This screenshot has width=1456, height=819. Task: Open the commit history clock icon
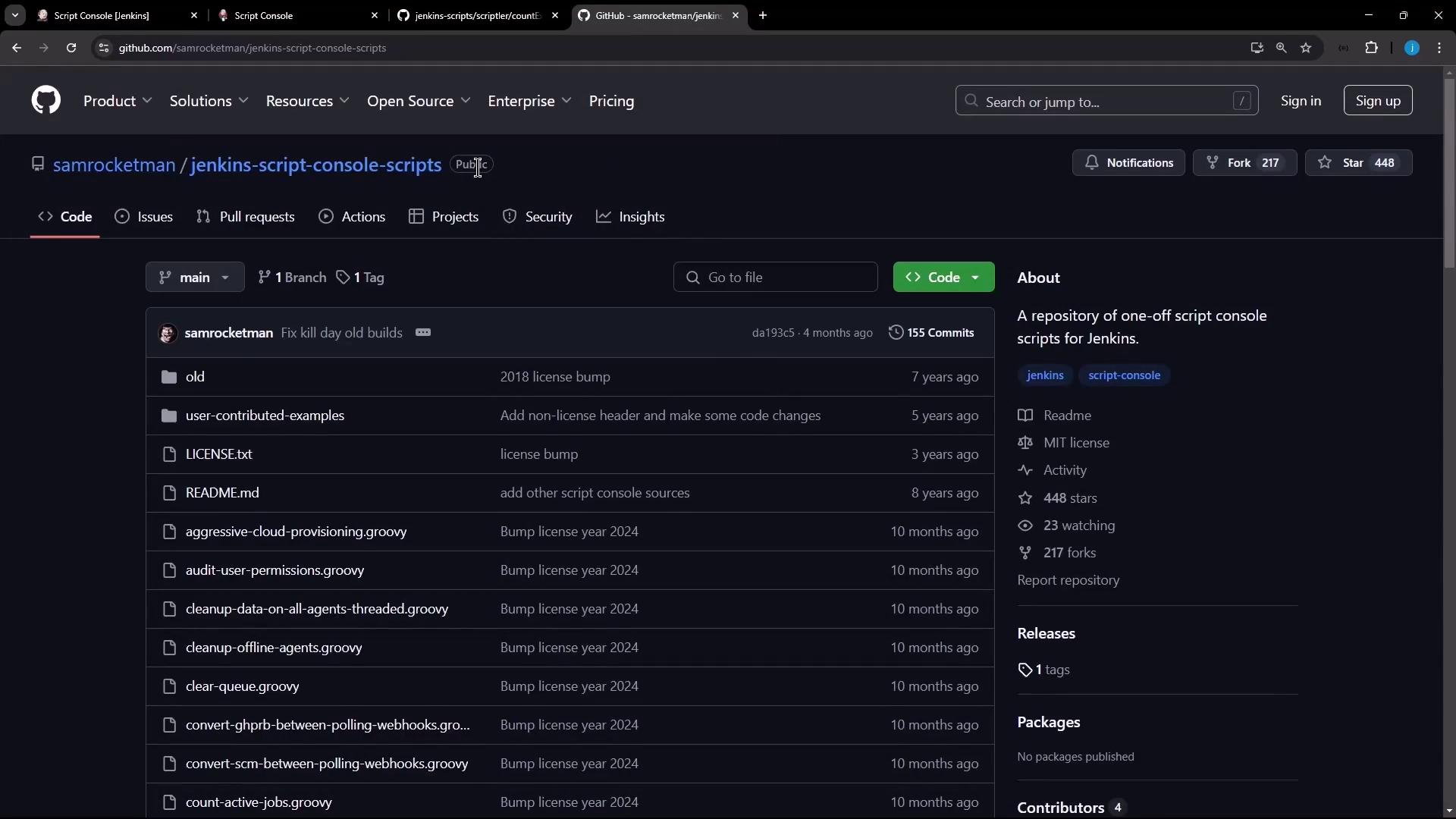[896, 333]
